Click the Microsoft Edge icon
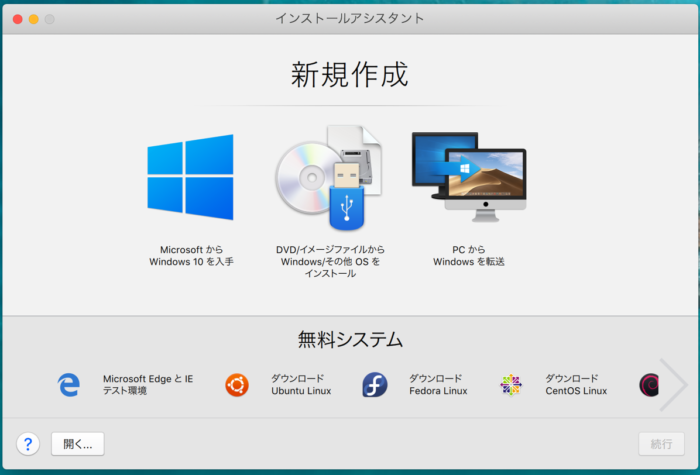 (x=69, y=385)
